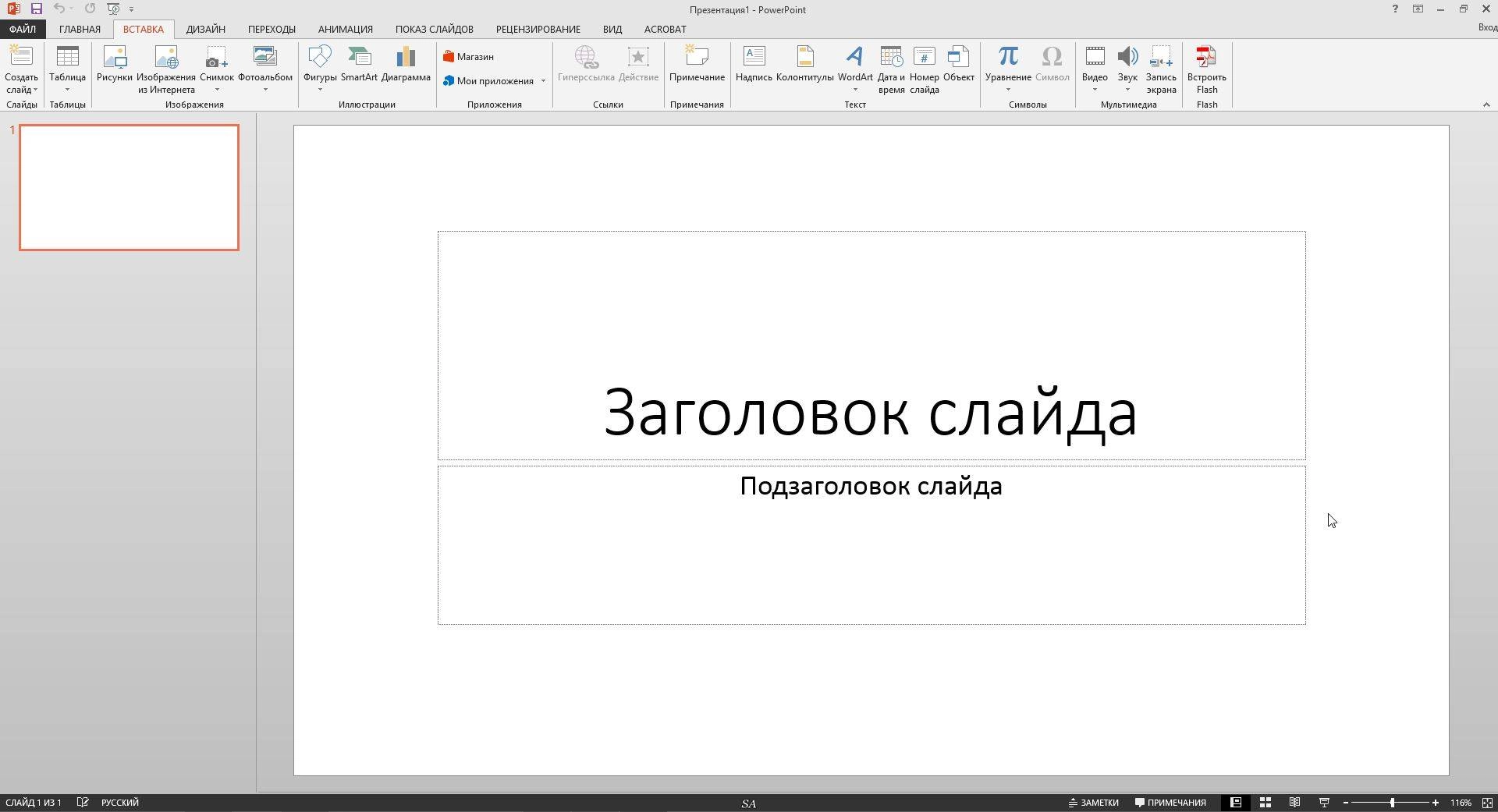Collapse the ribbon with the arrow

tap(1486, 105)
